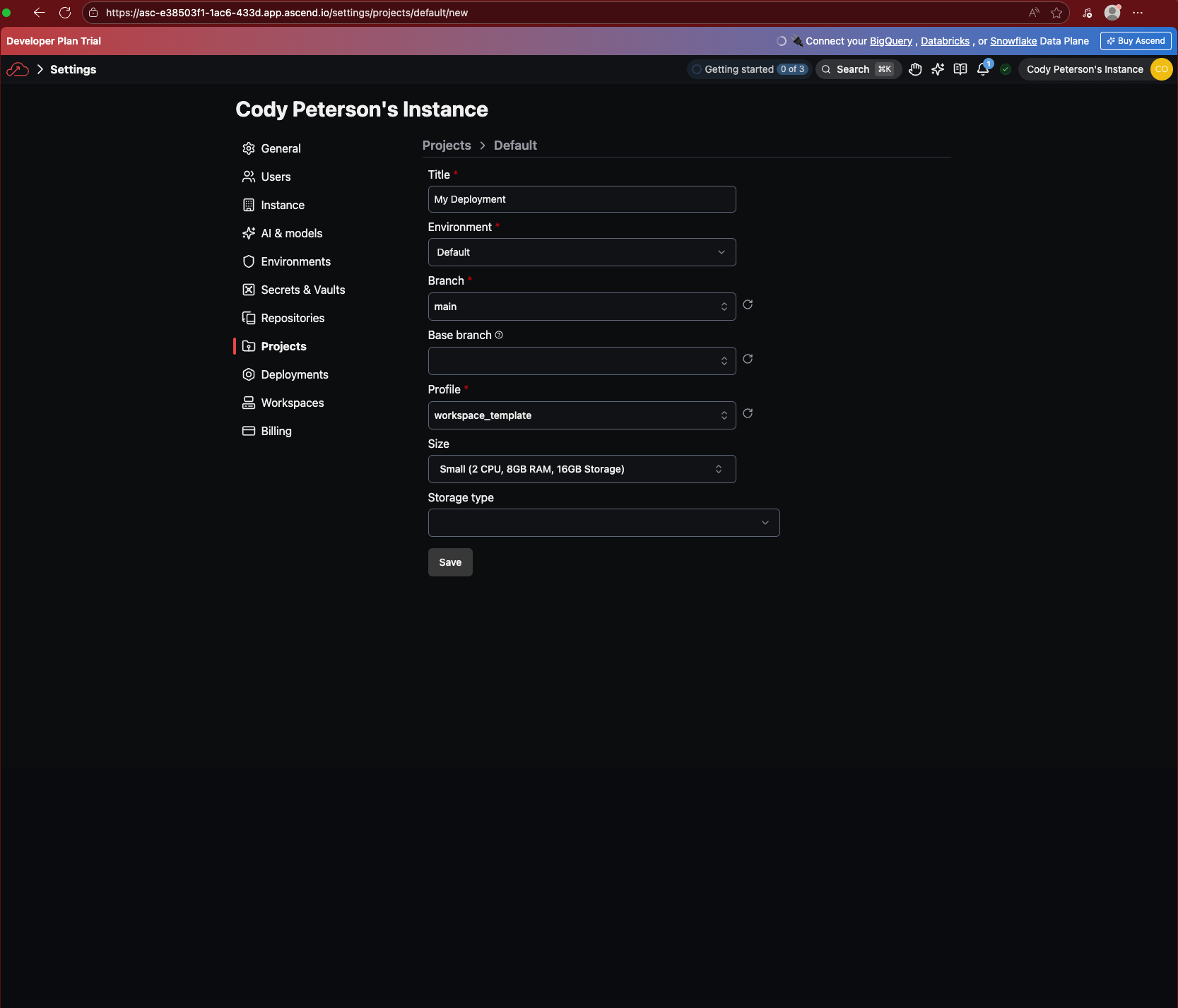Open the notifications bell
This screenshot has height=1008, width=1178.
[983, 69]
